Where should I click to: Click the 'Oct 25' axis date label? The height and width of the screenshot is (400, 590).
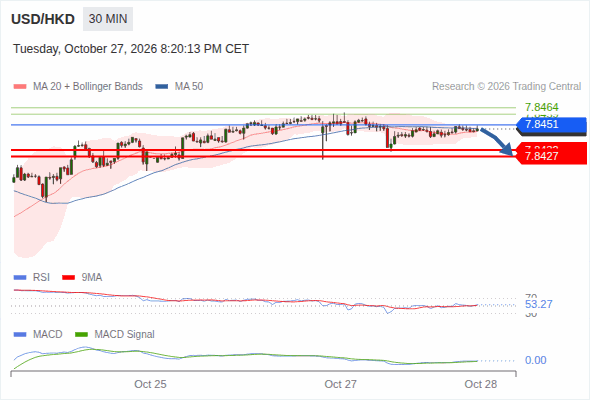(150, 384)
